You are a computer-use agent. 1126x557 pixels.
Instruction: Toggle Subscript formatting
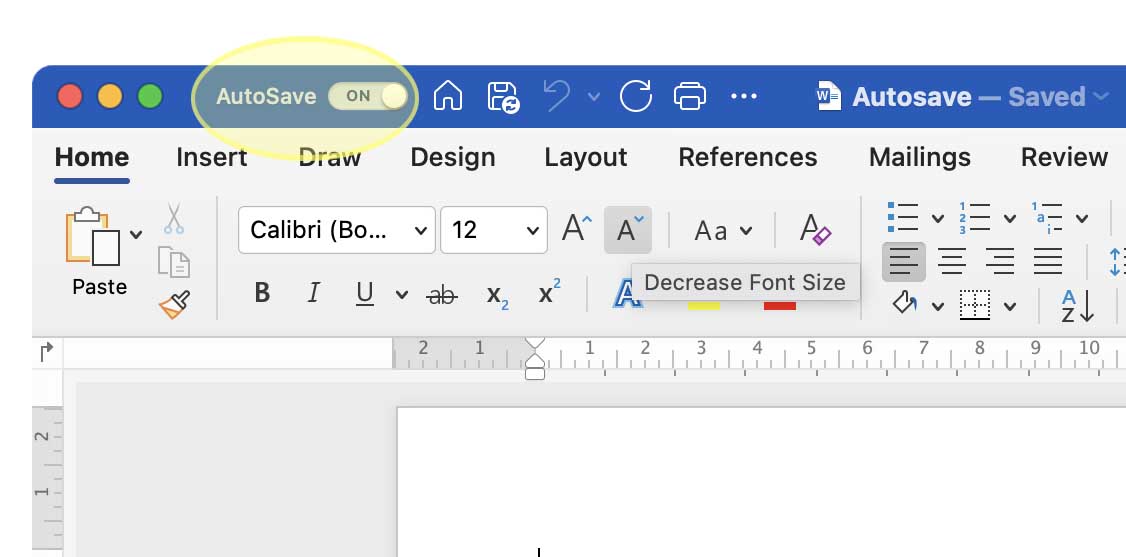pyautogui.click(x=498, y=294)
